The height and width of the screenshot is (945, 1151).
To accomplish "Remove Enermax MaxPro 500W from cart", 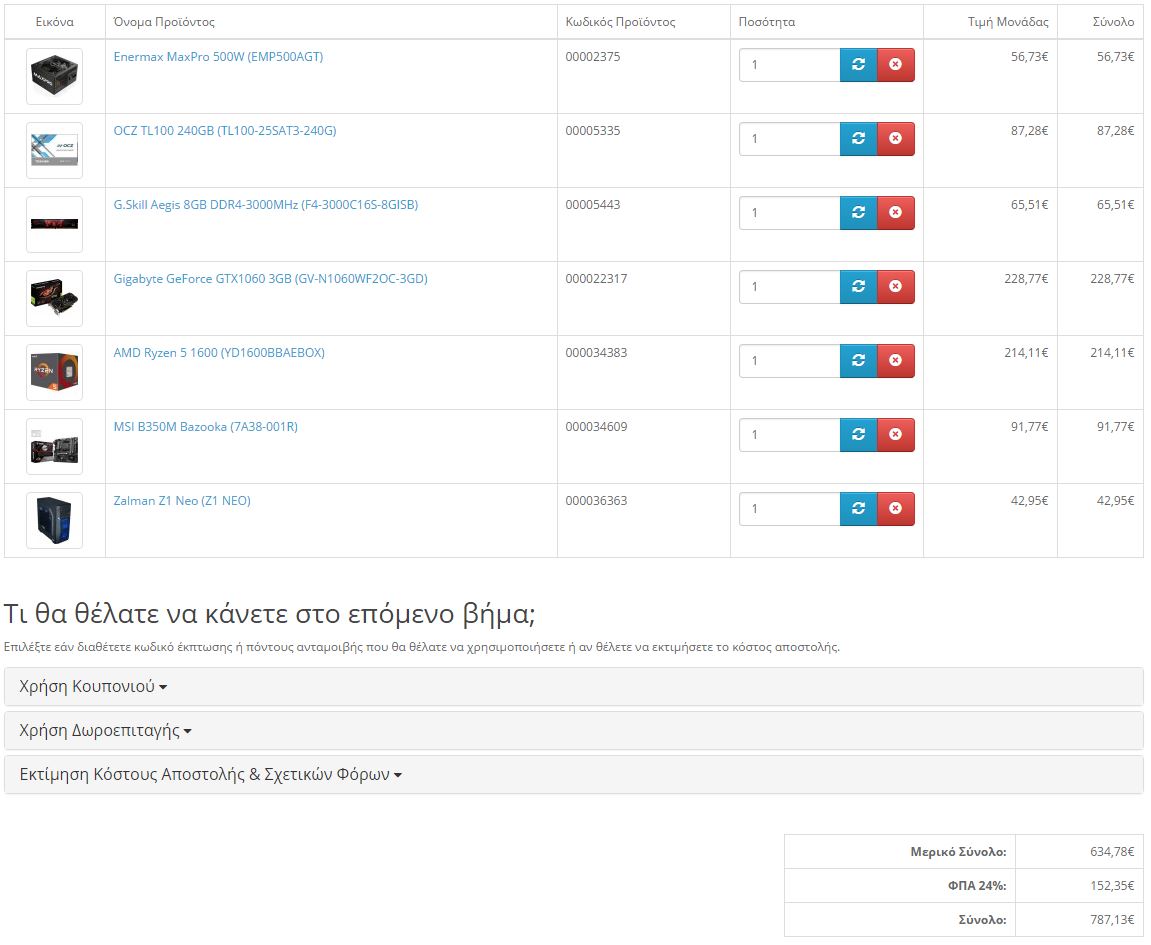I will tap(896, 65).
